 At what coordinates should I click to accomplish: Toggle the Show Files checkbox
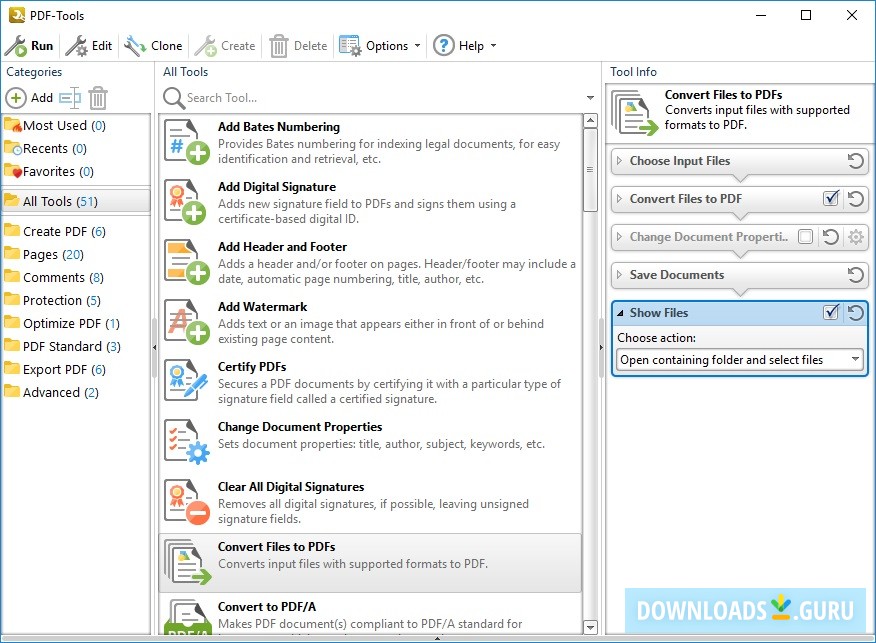[x=831, y=312]
